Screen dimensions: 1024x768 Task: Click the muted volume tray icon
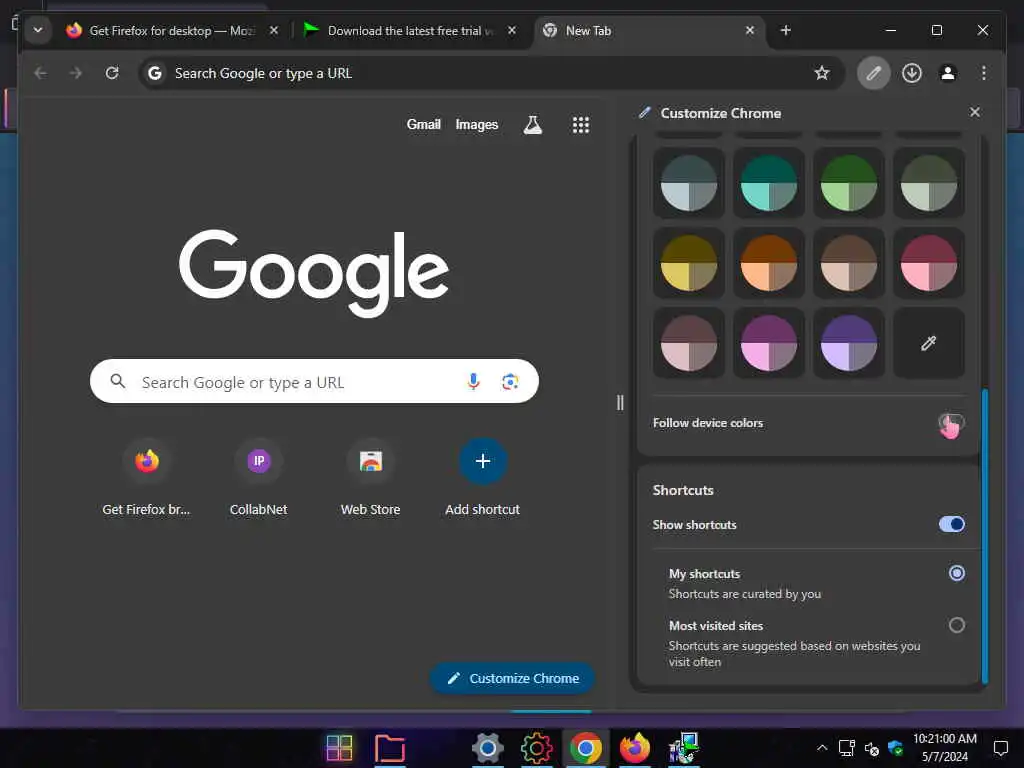(871, 748)
